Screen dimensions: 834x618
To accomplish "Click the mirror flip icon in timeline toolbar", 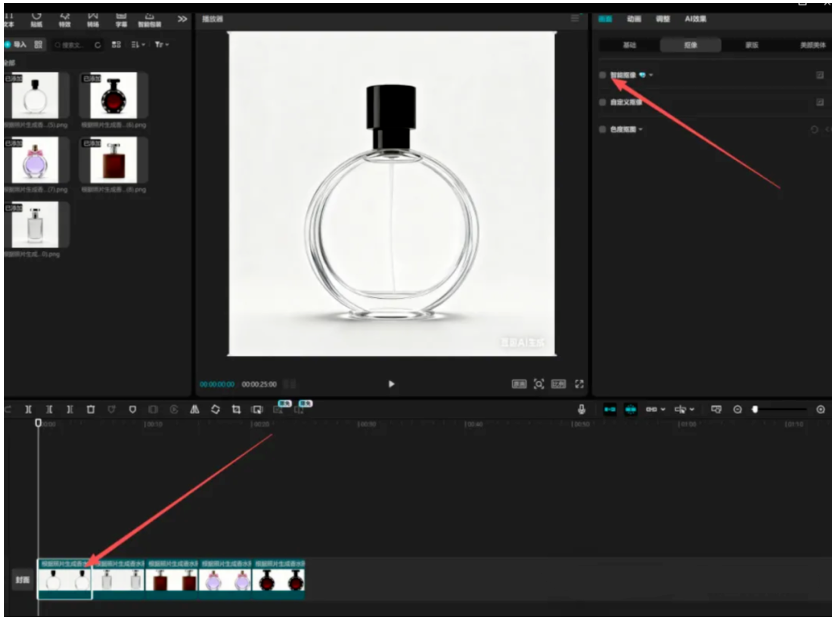I will pyautogui.click(x=194, y=409).
